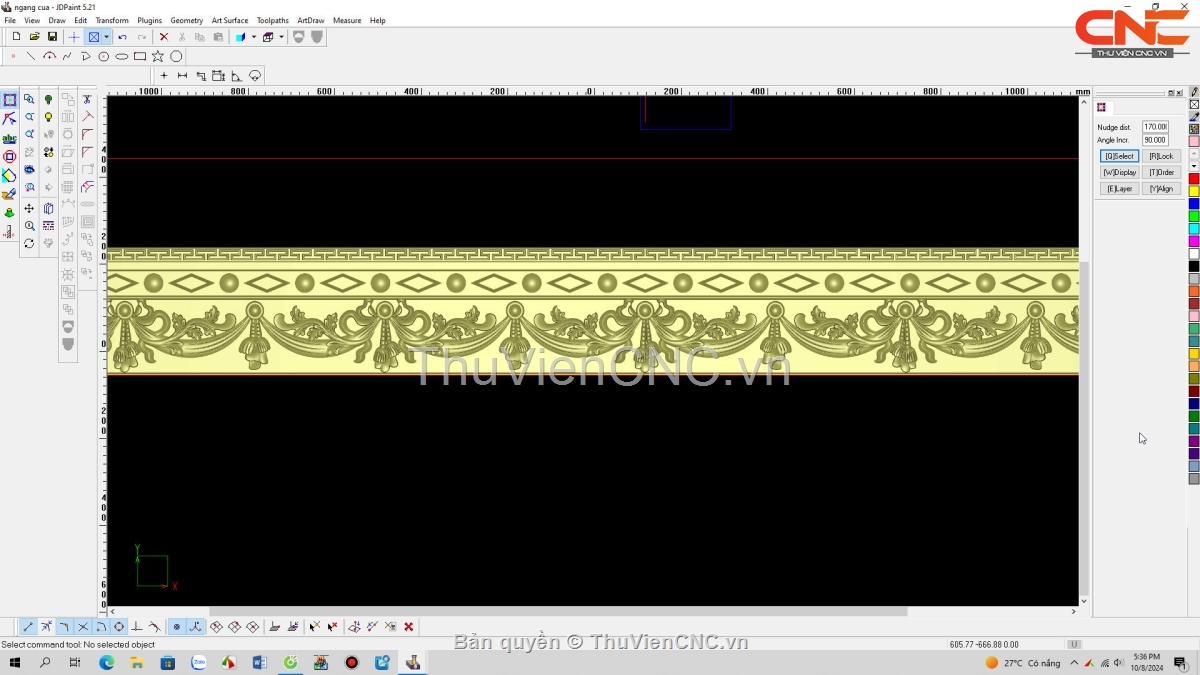Image resolution: width=1200 pixels, height=675 pixels.
Task: Toggle the corner snap in bottom toolbar
Action: point(64,627)
